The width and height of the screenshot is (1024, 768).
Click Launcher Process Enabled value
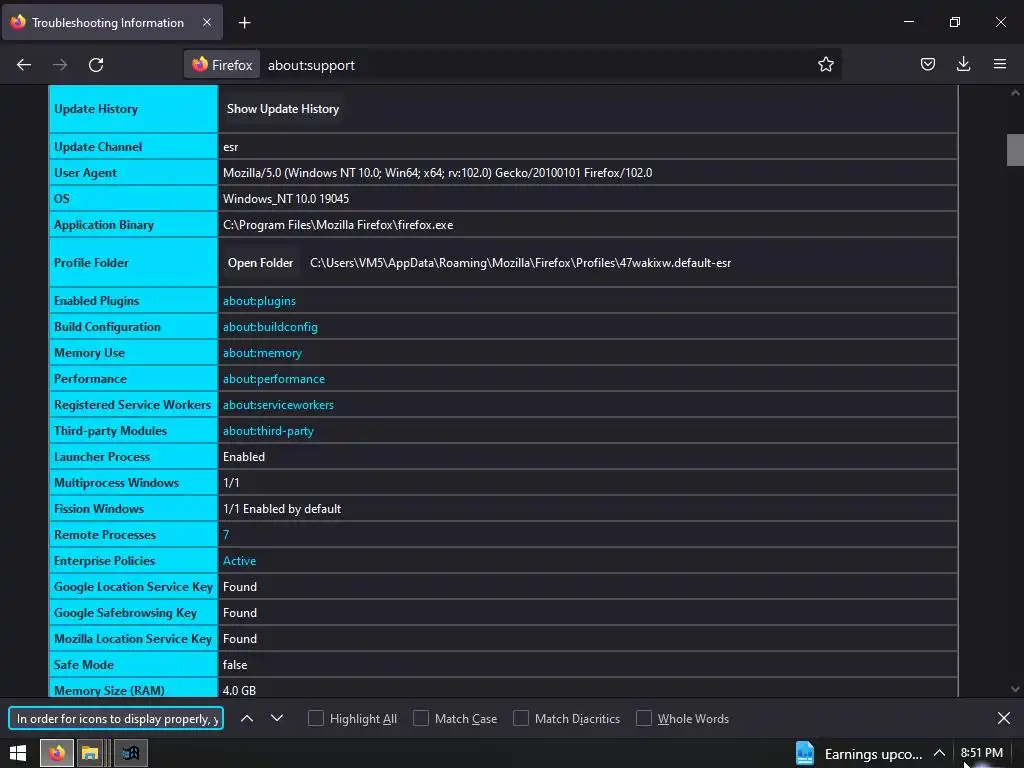coord(244,457)
